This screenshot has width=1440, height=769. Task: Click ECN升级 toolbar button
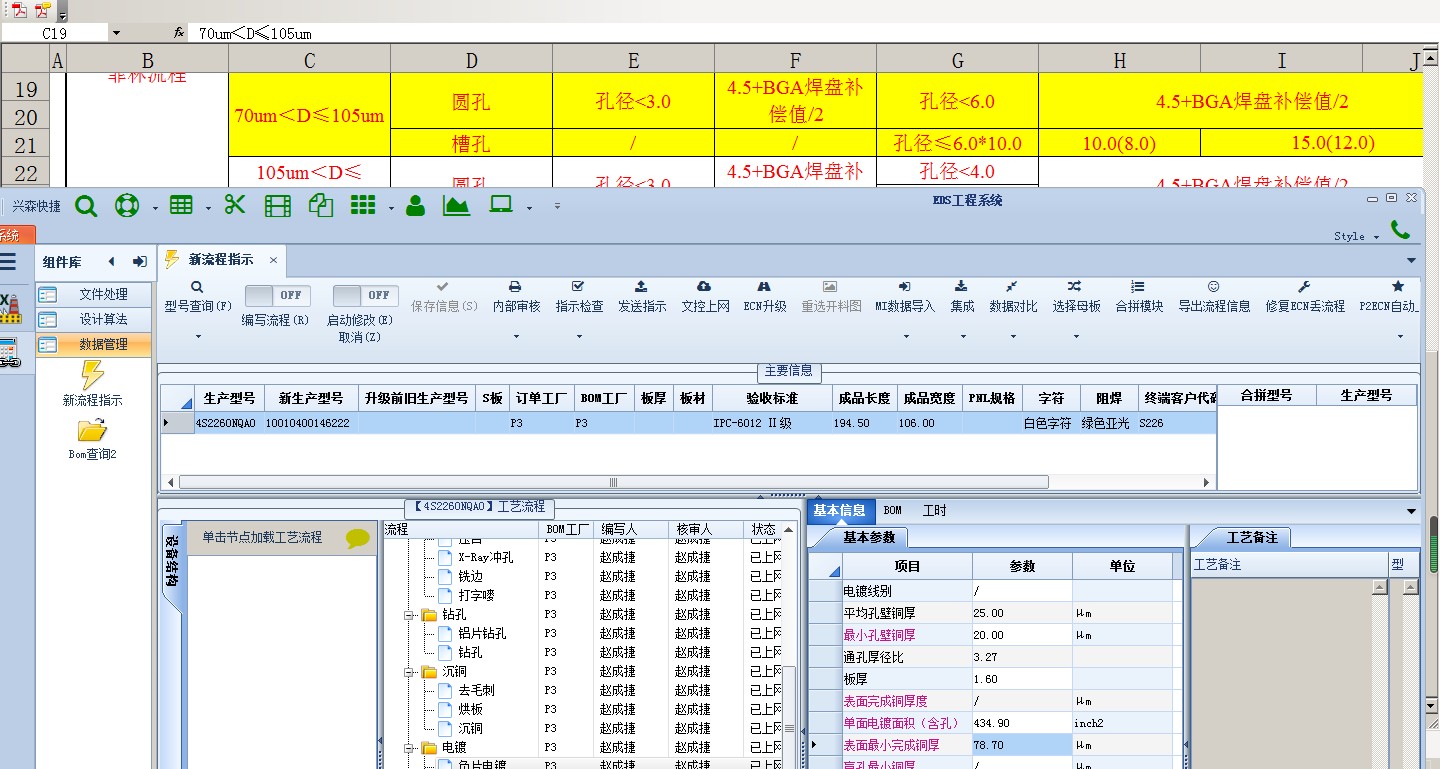[765, 297]
